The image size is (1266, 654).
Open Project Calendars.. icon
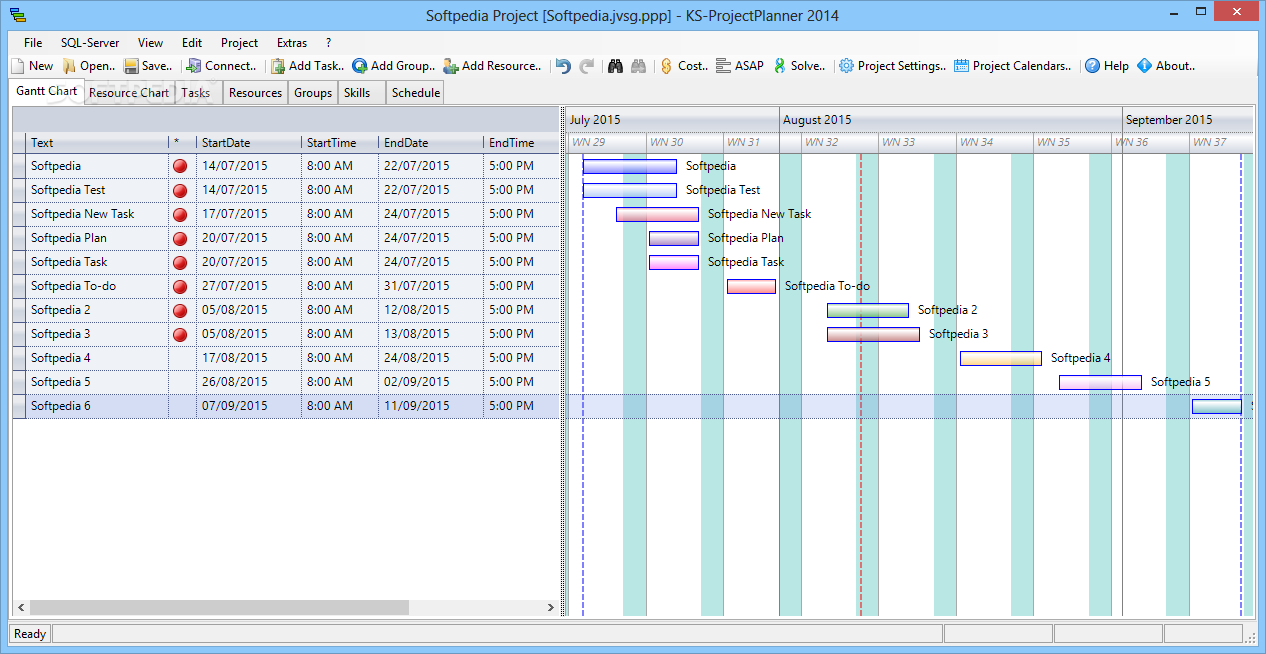(x=961, y=66)
